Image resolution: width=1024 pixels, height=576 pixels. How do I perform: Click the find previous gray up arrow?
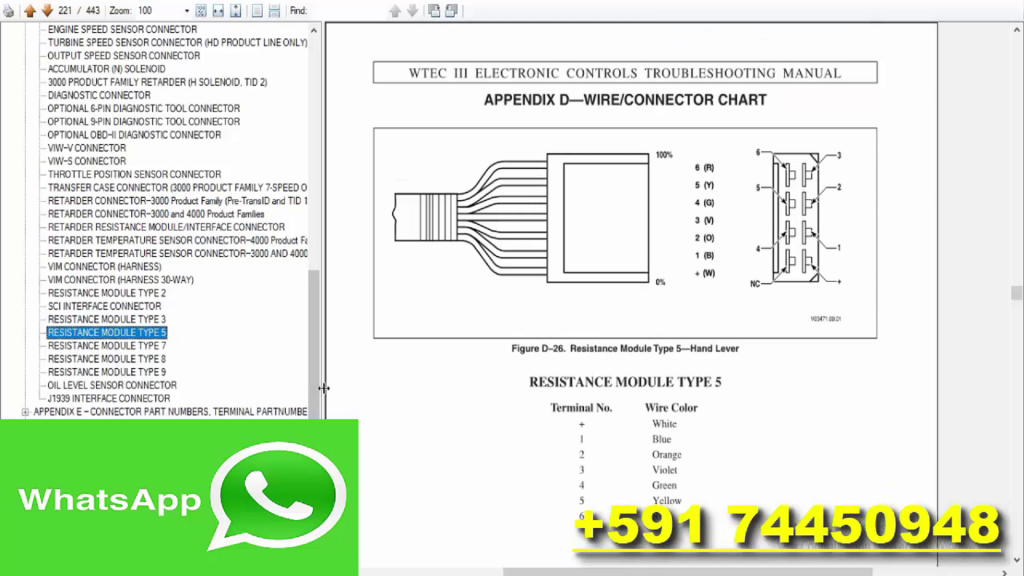pyautogui.click(x=395, y=11)
